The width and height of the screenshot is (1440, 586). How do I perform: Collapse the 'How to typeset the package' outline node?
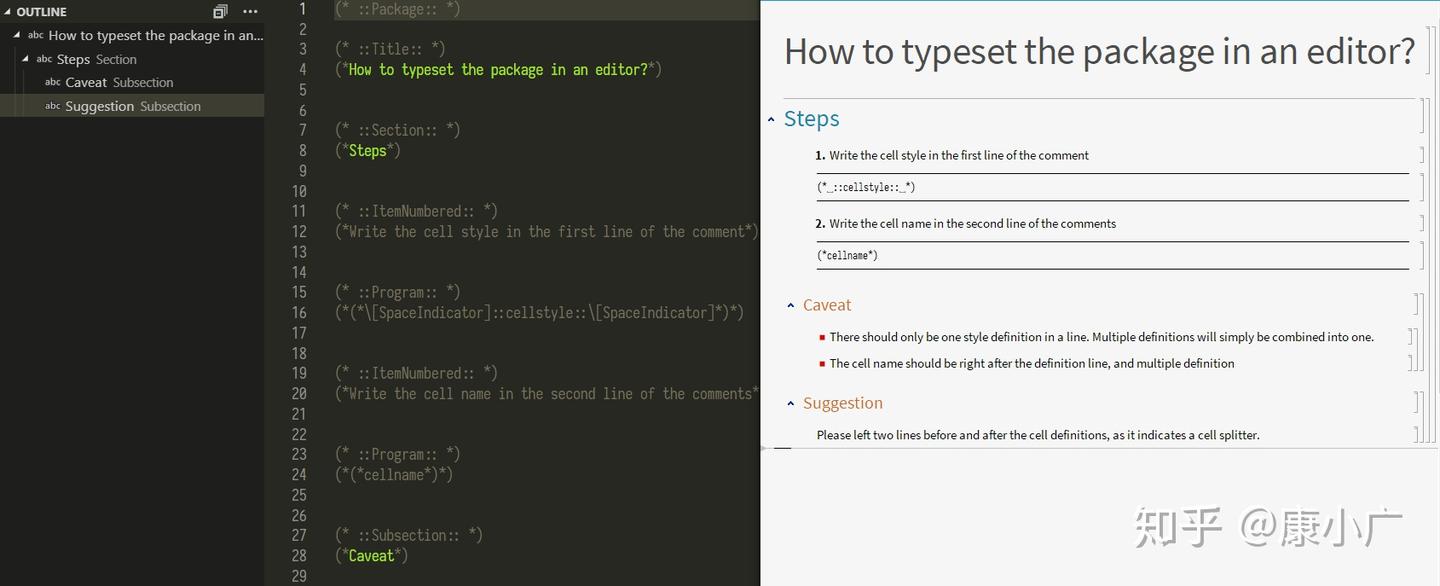click(x=16, y=35)
